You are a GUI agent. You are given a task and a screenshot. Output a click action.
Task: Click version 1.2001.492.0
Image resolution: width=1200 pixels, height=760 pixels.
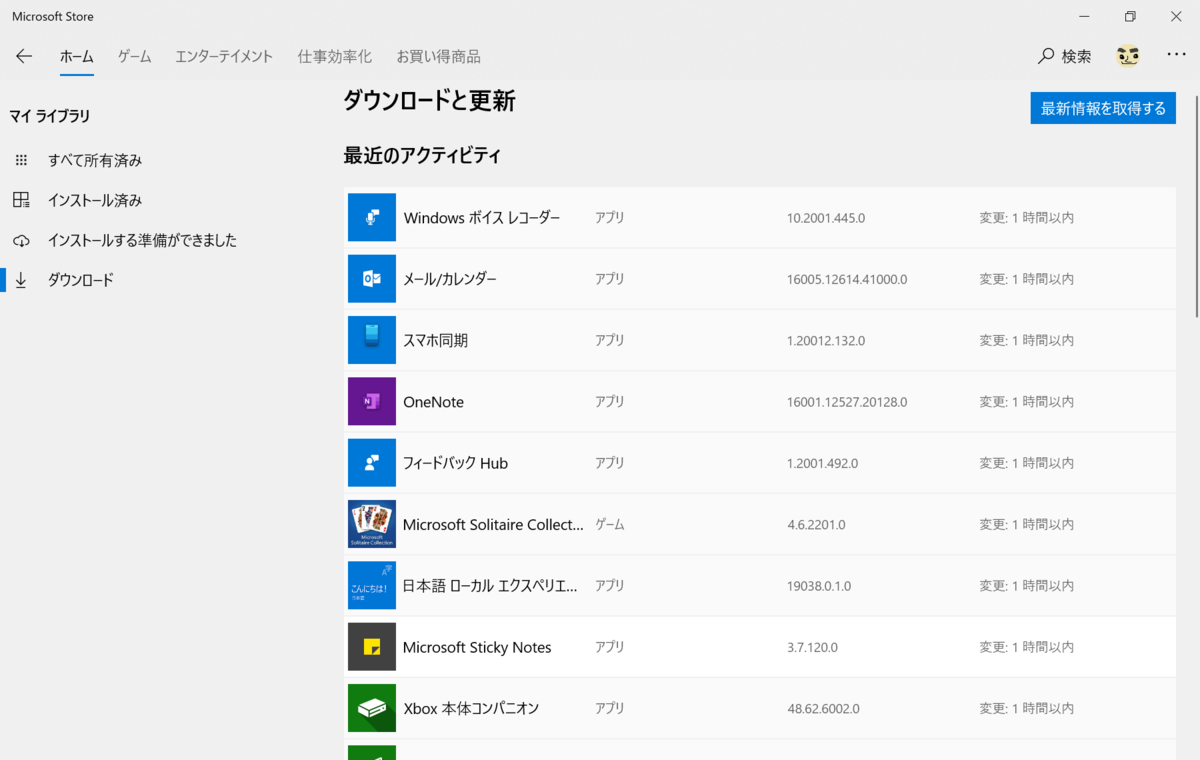click(x=822, y=463)
